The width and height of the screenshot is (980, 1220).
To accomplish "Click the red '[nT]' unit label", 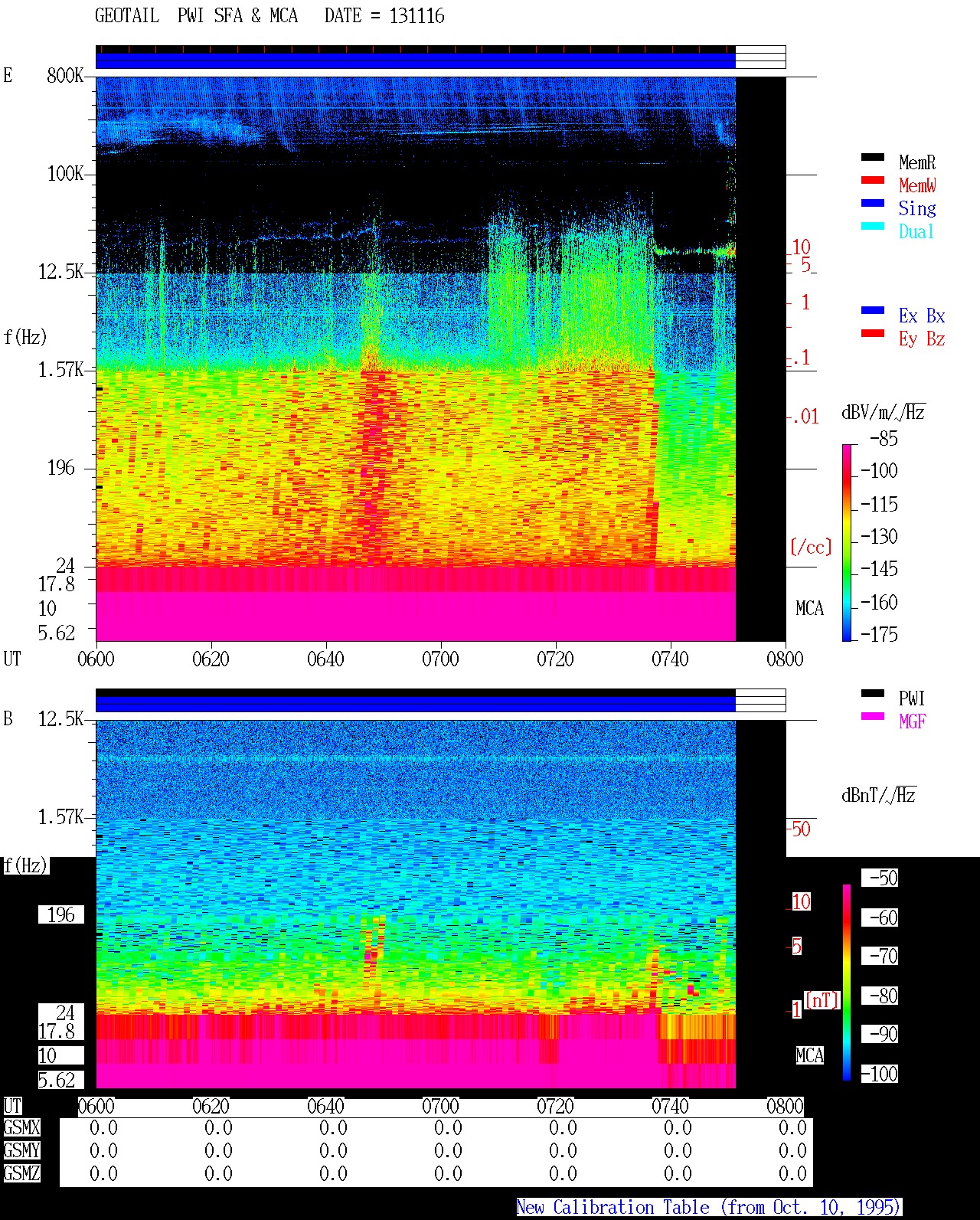I will [x=822, y=1000].
